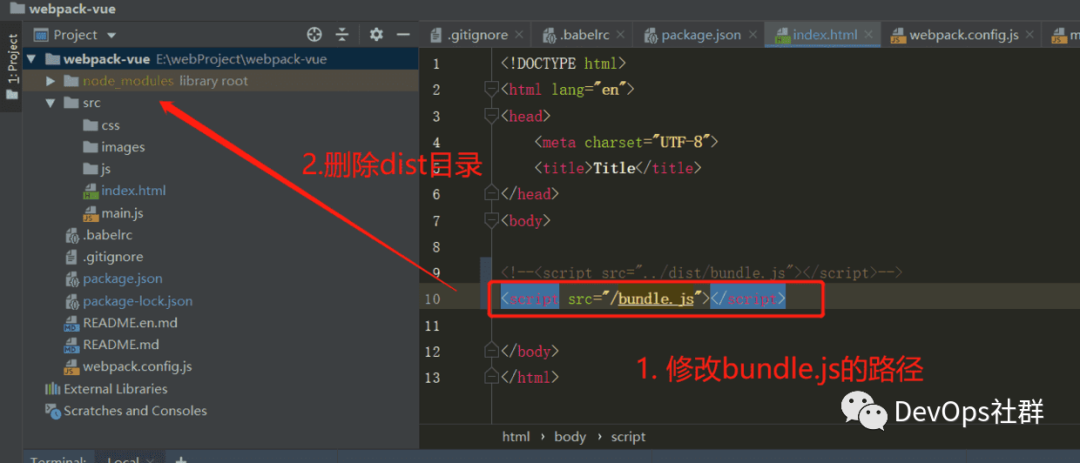The image size is (1080, 463).
Task: Open package-lock.json in the project tree
Action: tap(129, 301)
